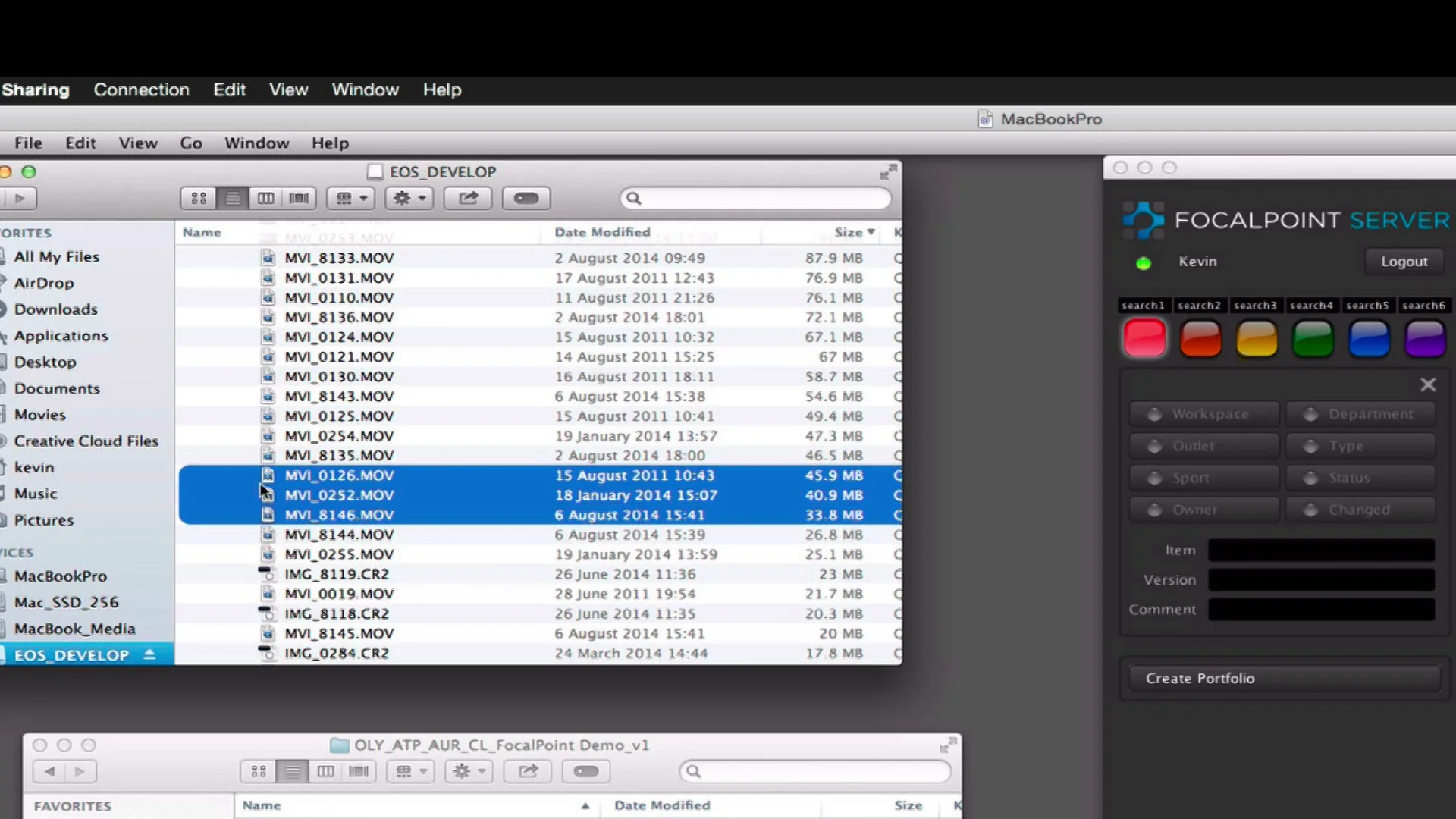Image resolution: width=1456 pixels, height=819 pixels.
Task: Switch to icon view in EOS_DEVELOP window
Action: (198, 198)
